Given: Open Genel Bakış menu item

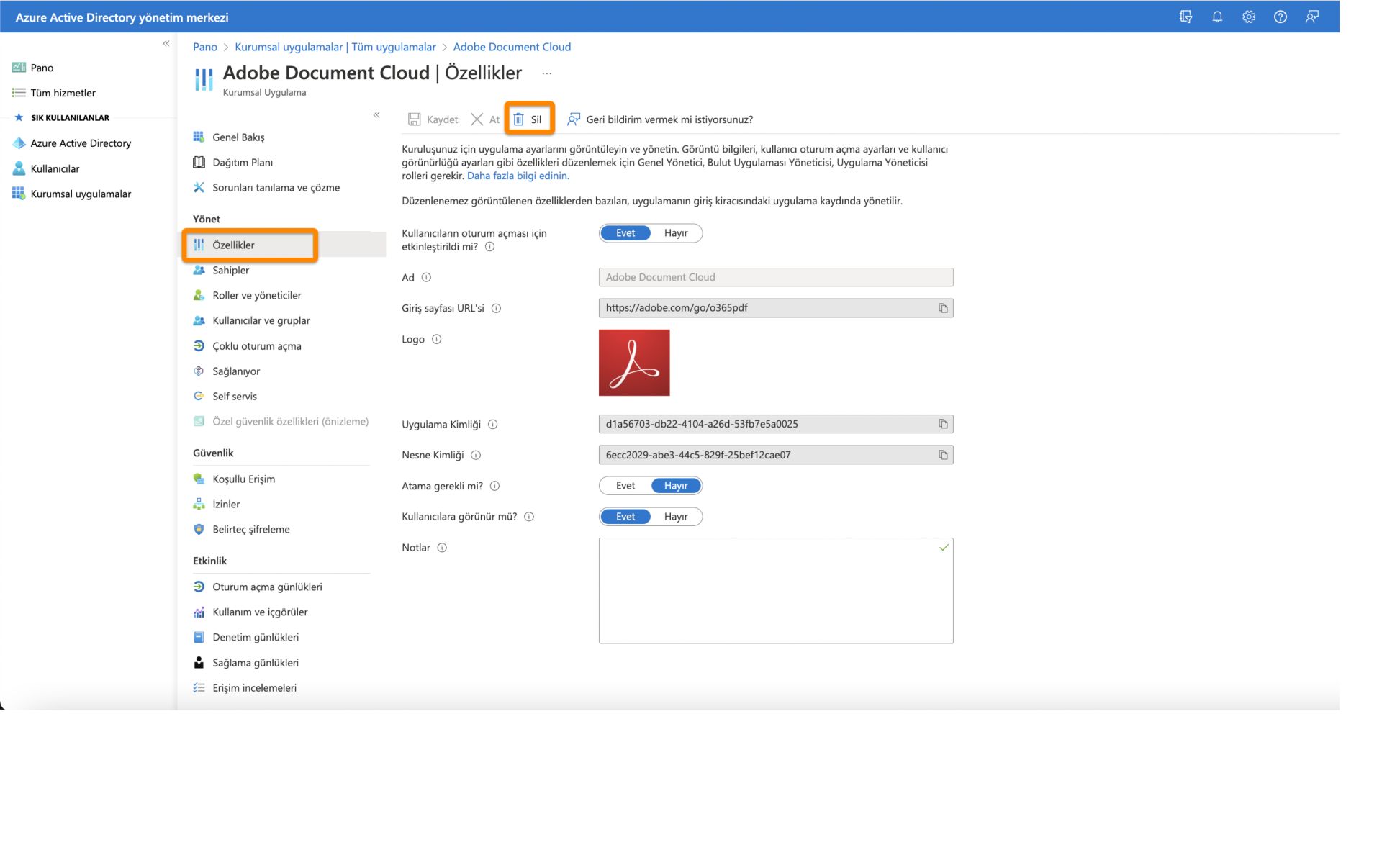Looking at the screenshot, I should pyautogui.click(x=238, y=137).
